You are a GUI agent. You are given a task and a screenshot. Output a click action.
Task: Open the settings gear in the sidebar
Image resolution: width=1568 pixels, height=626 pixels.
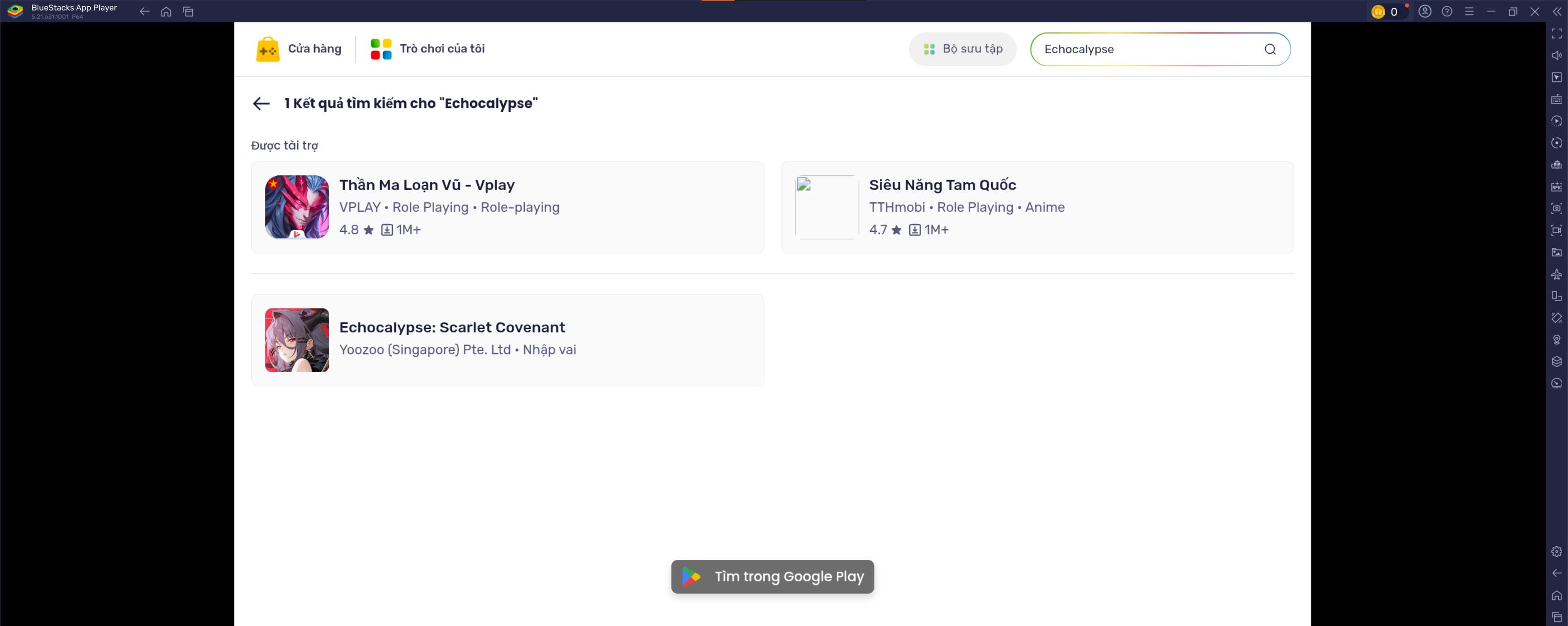click(x=1557, y=552)
